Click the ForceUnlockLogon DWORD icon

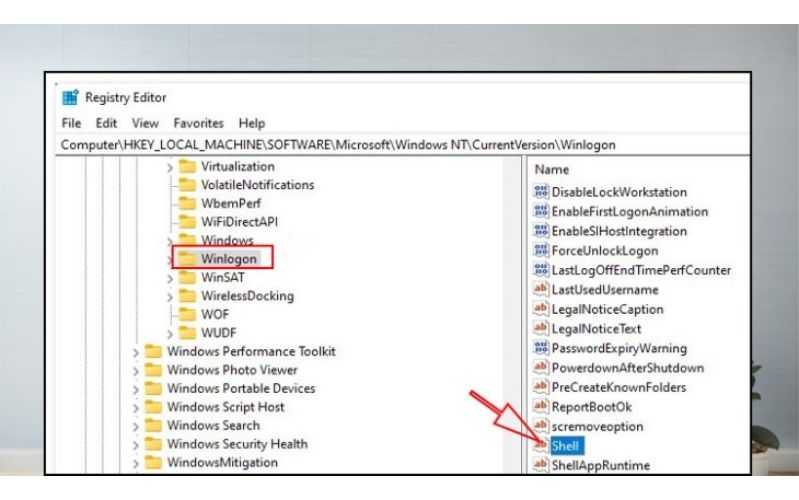tap(541, 250)
